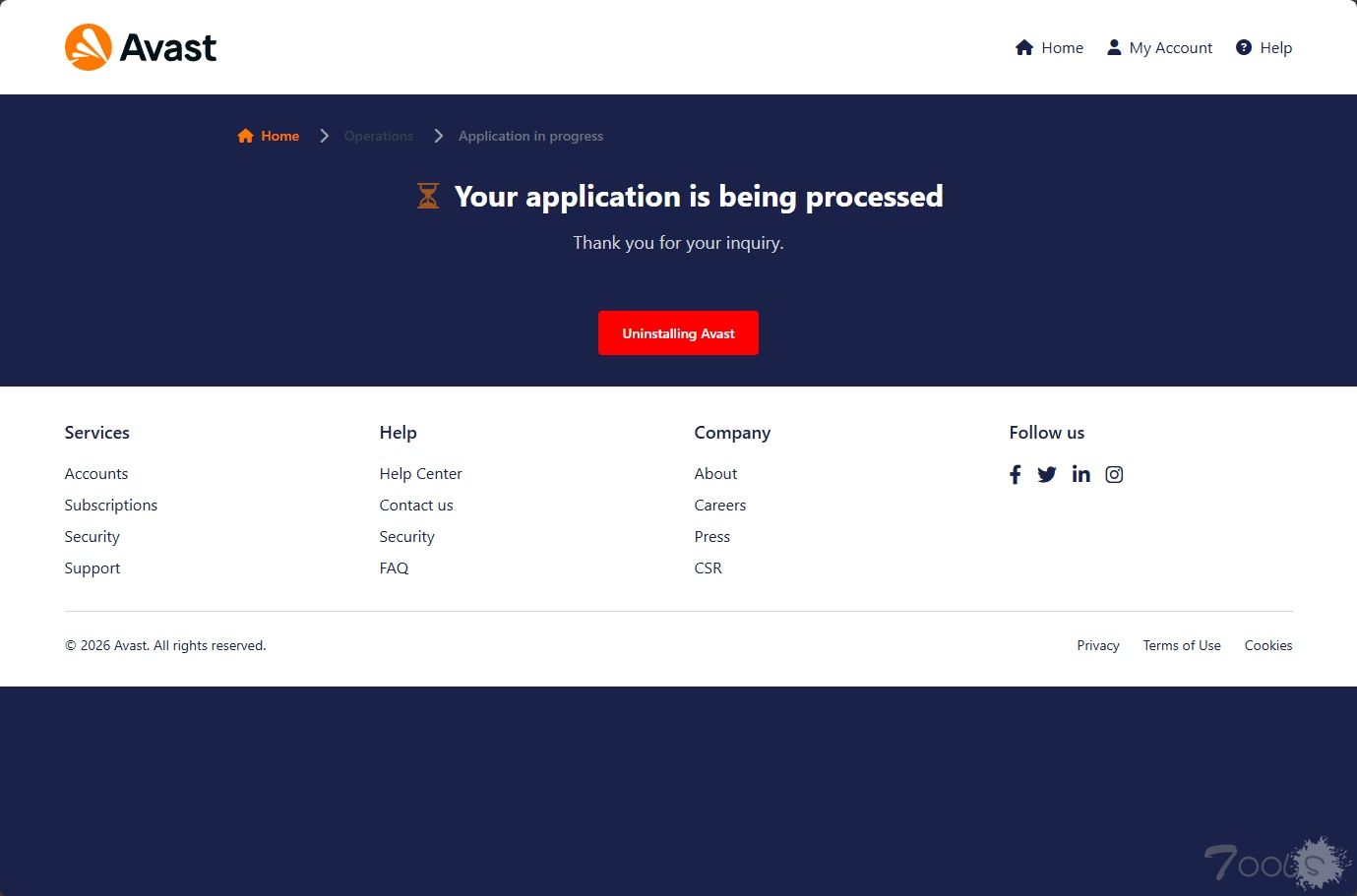Open the Privacy link in footer
This screenshot has height=896, width=1357.
1098,646
